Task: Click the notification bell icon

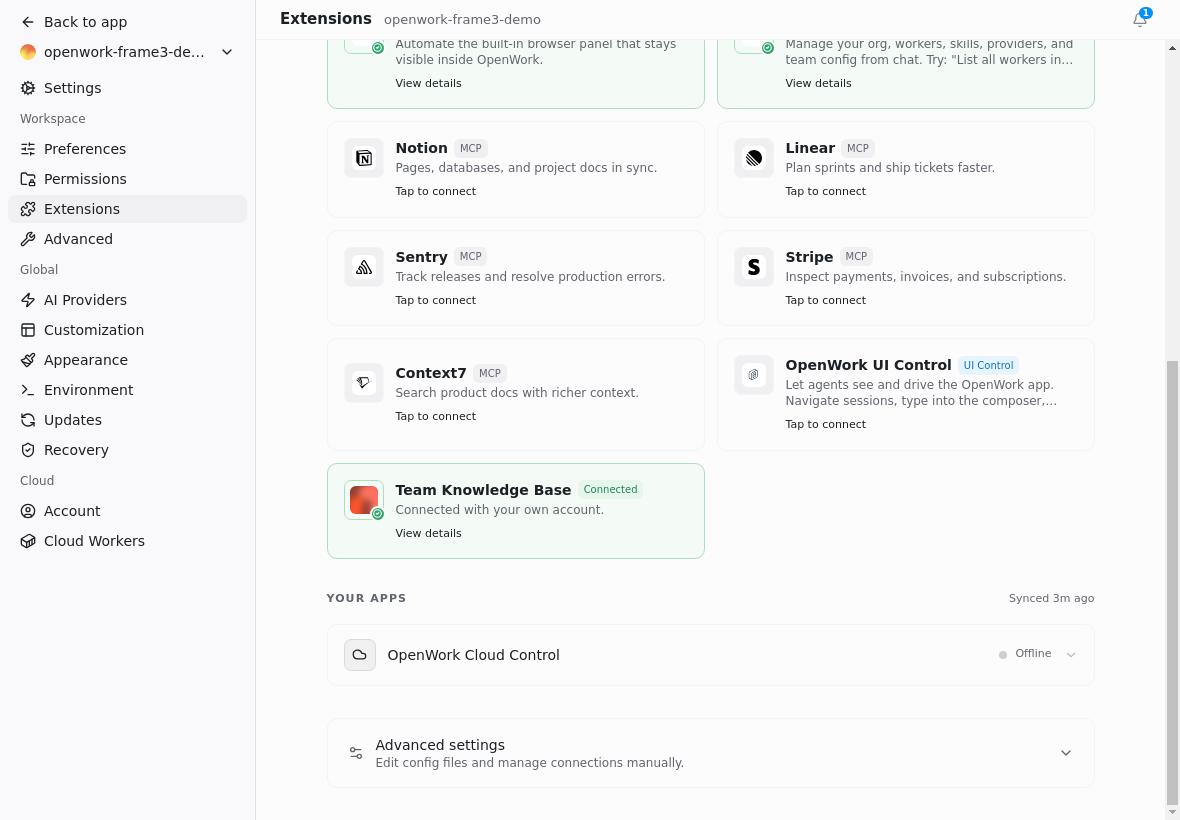Action: click(x=1139, y=20)
